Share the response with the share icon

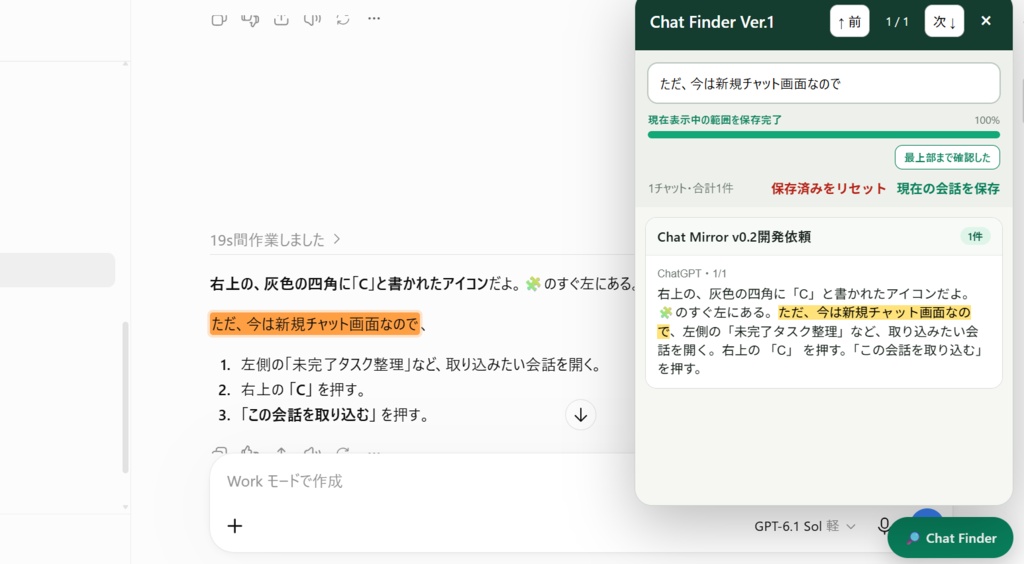point(281,19)
